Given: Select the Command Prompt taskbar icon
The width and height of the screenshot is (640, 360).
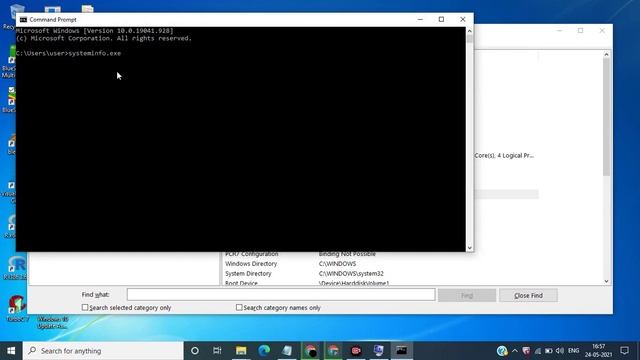Looking at the screenshot, I should click(402, 351).
